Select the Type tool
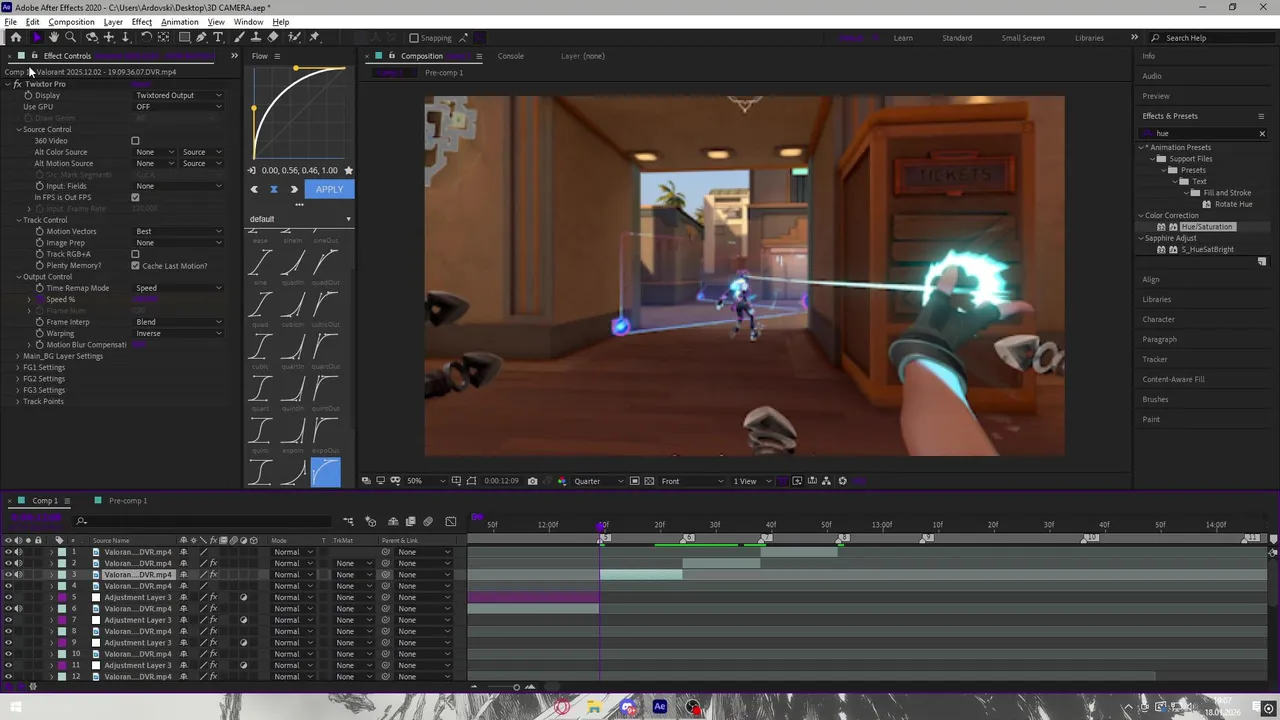1280x720 pixels. tap(218, 37)
